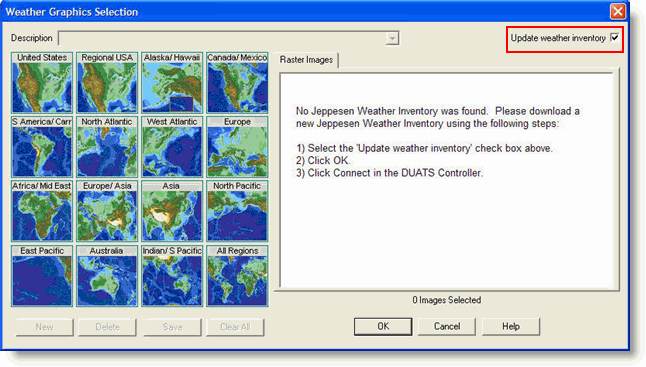
Task: Click the New button
Action: tap(44, 327)
